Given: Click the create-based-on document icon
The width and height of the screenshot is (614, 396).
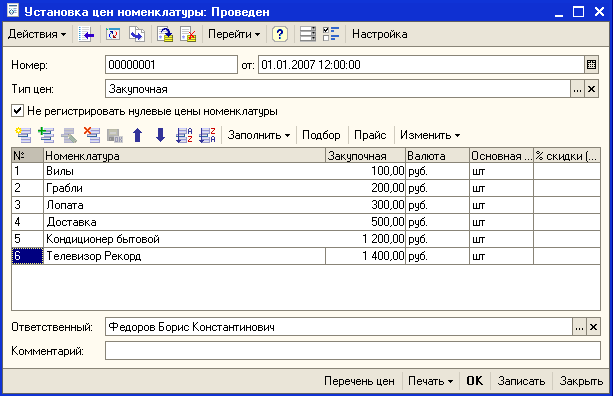Looking at the screenshot, I should (137, 34).
